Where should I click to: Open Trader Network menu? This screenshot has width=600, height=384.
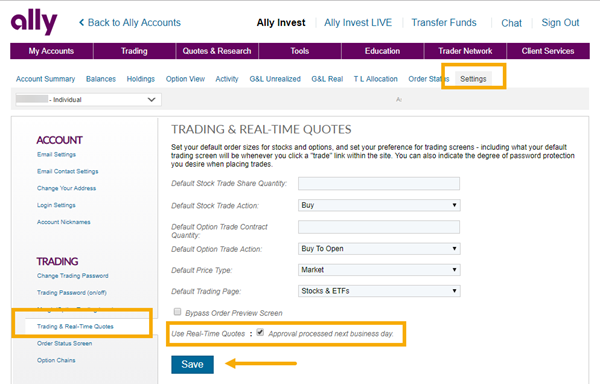tap(465, 51)
